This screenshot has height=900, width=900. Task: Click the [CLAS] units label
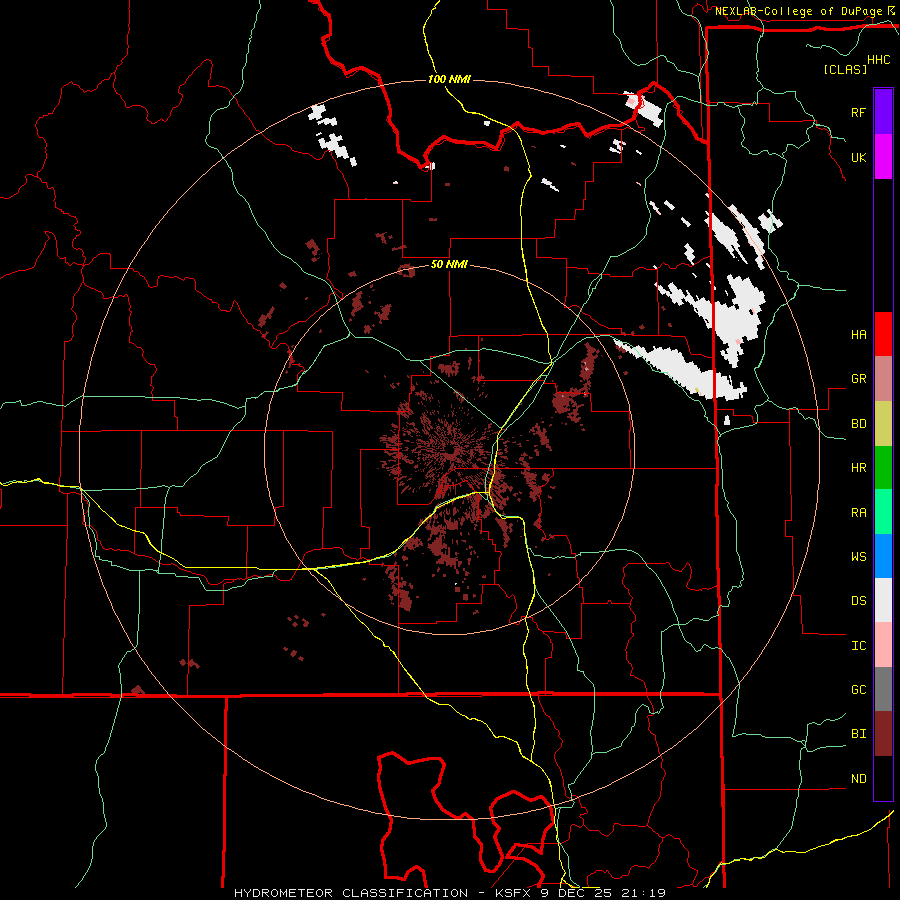click(x=845, y=69)
